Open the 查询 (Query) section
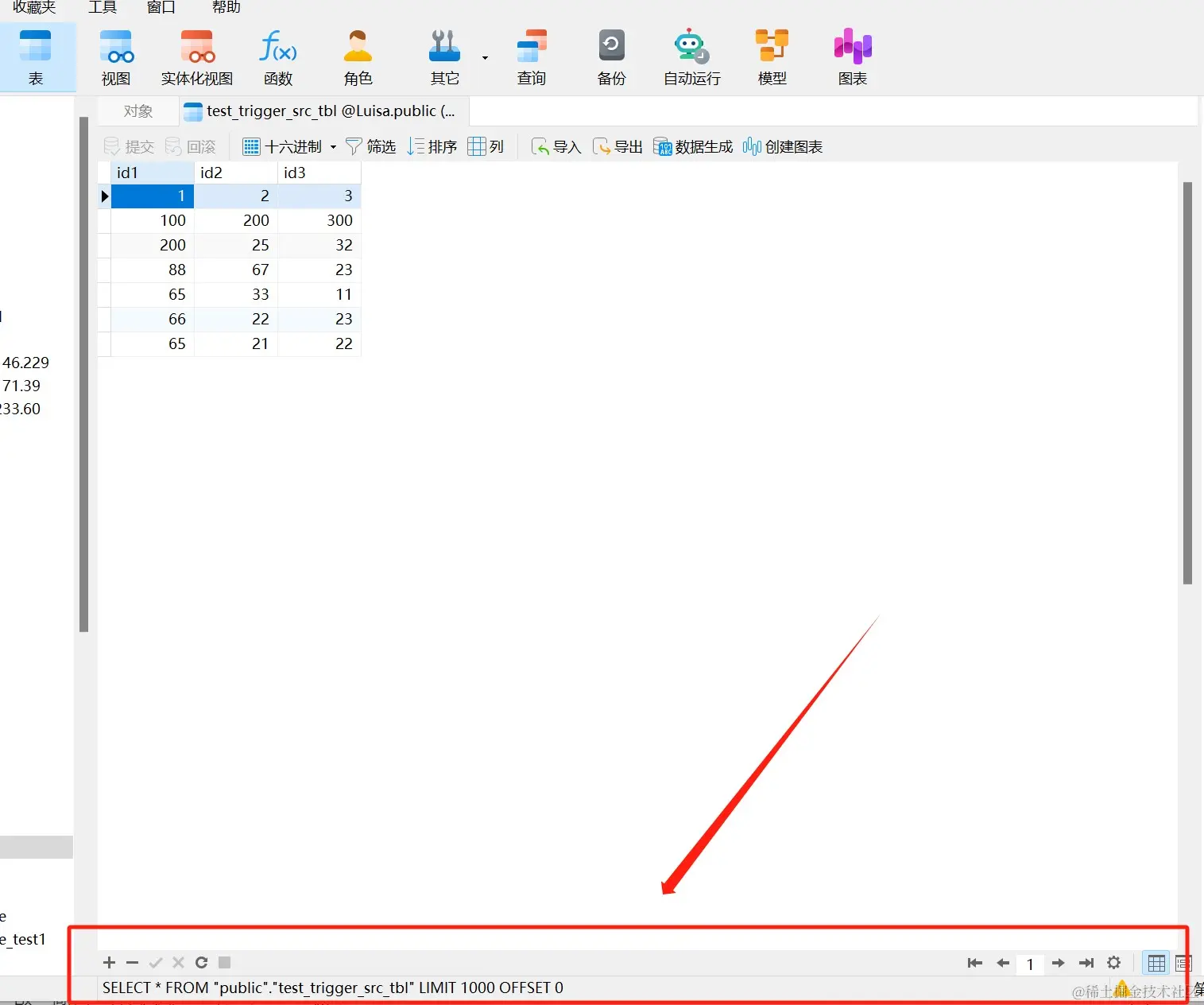Image resolution: width=1204 pixels, height=1005 pixels. (532, 57)
